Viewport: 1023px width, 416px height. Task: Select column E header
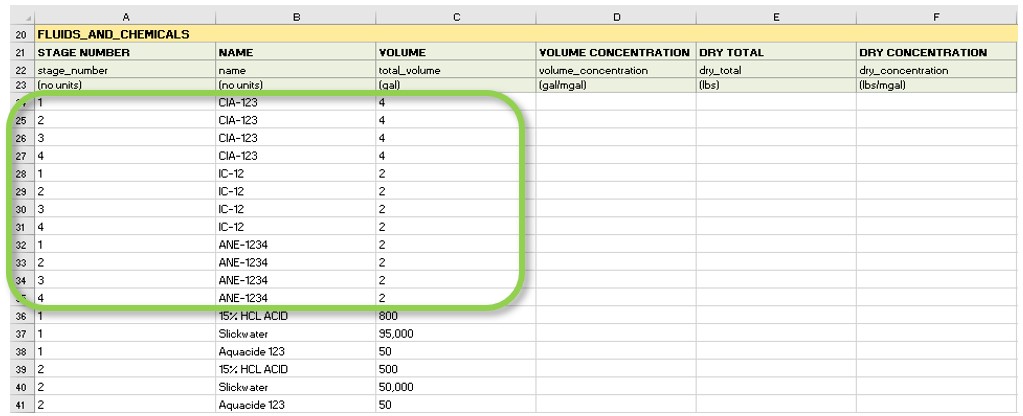[776, 17]
